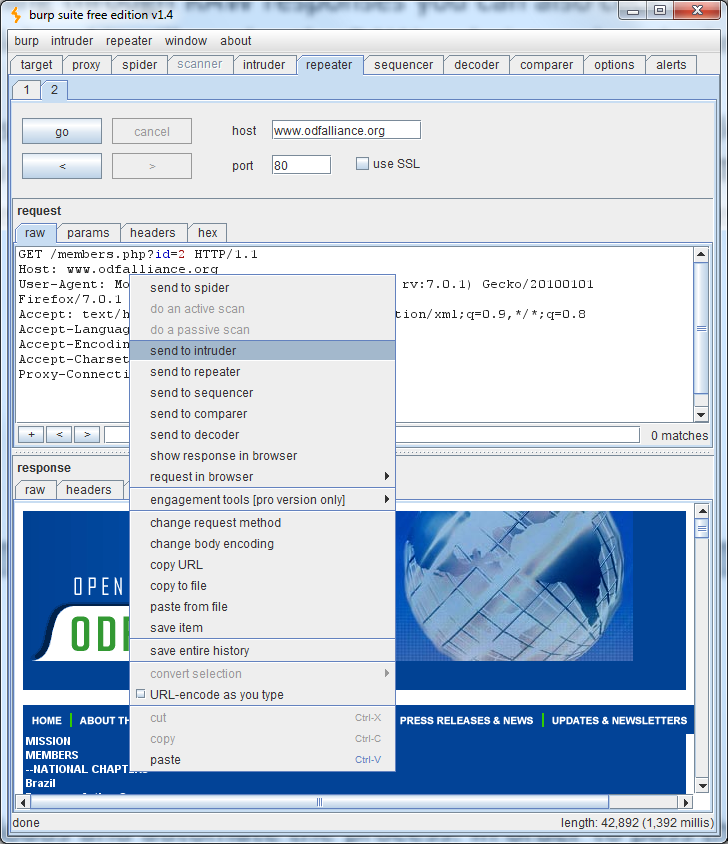Click the go button
Viewport: 728px width, 844px height.
point(62,131)
